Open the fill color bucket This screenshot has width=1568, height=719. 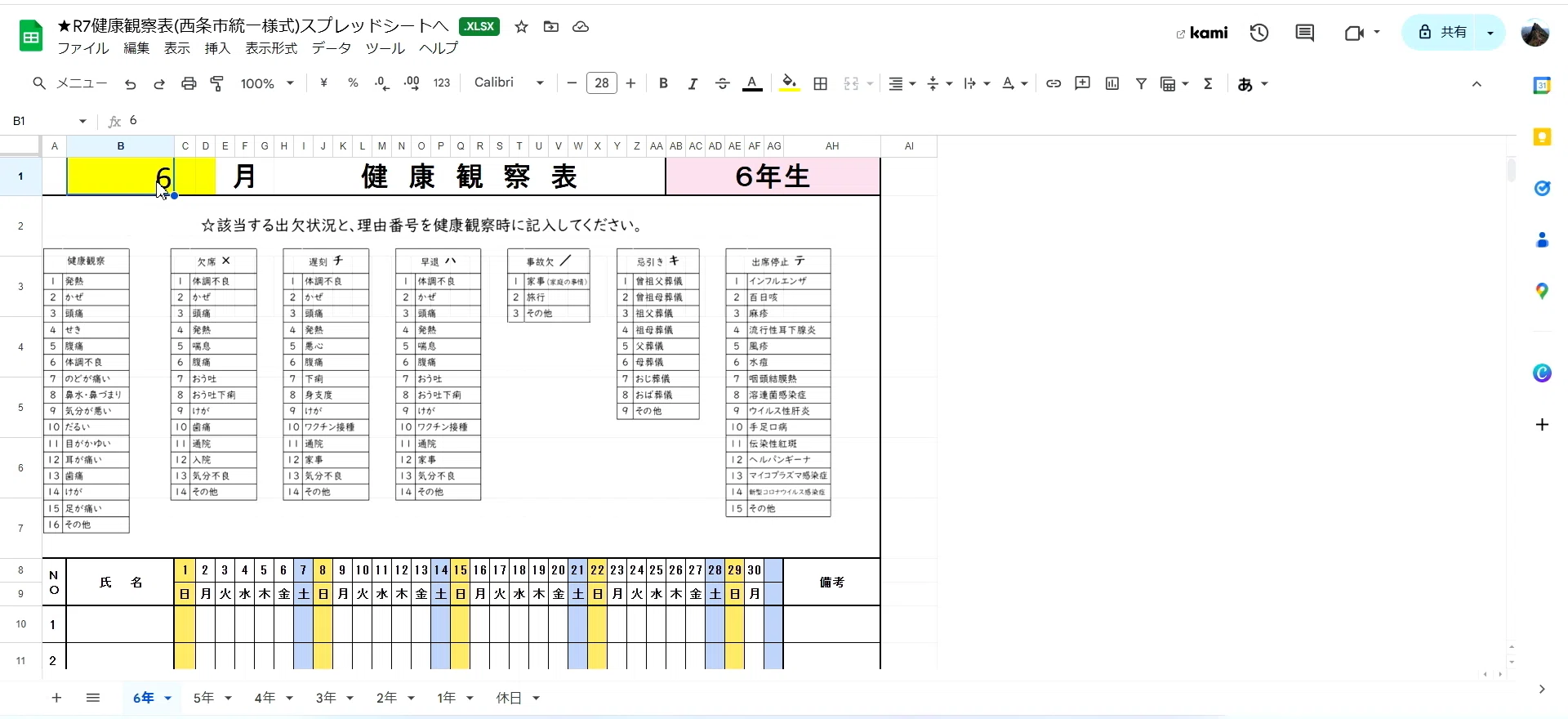click(x=789, y=83)
